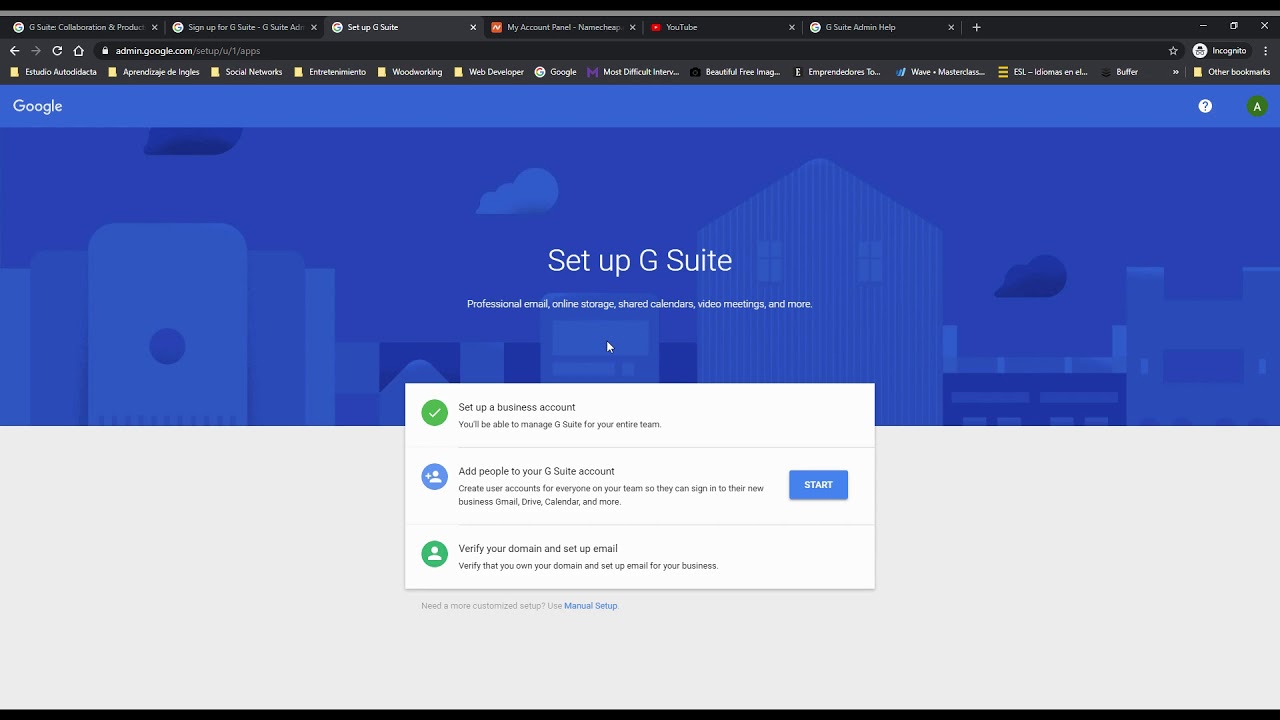This screenshot has width=1280, height=720.
Task: Click 'Verify your domain and set up email'
Action: (x=538, y=548)
